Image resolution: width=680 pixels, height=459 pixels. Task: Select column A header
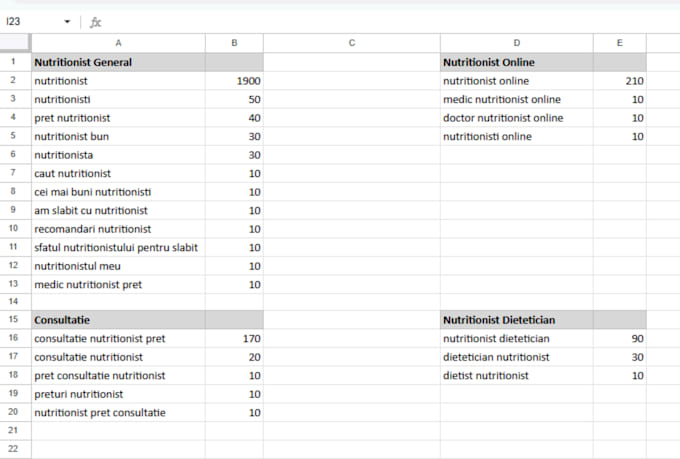[x=118, y=43]
